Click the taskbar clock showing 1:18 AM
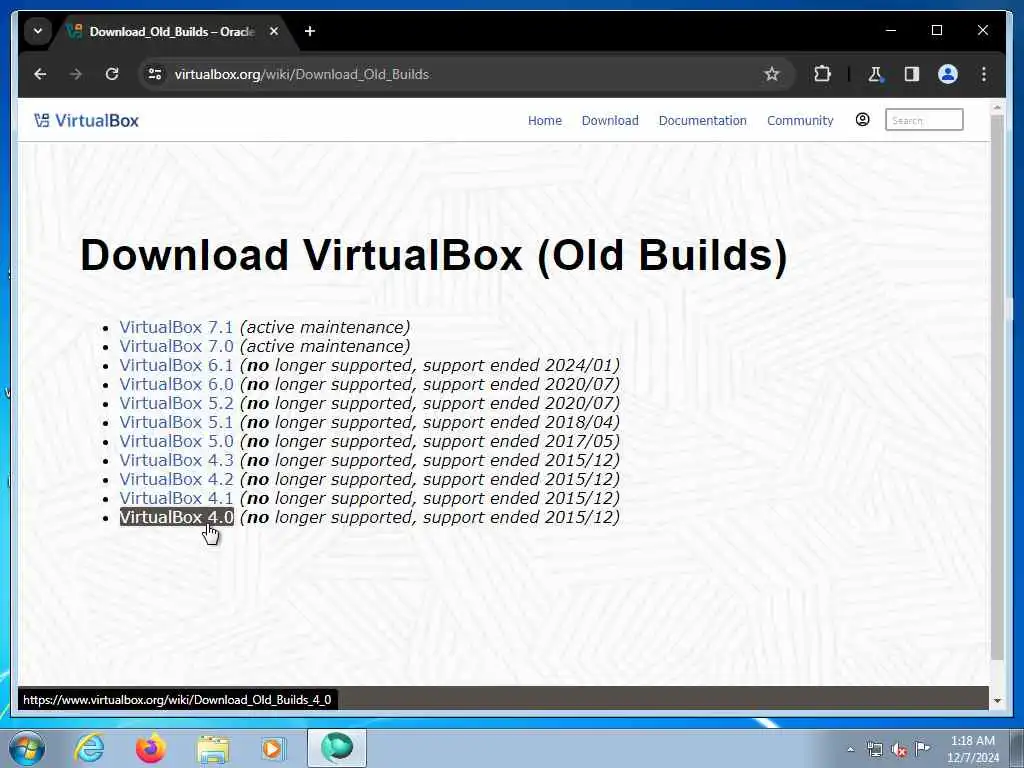1024x768 pixels. (972, 749)
